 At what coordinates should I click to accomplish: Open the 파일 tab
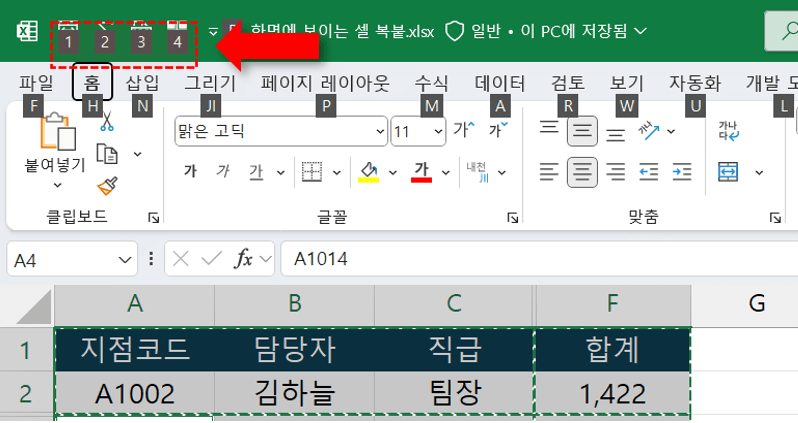point(36,83)
